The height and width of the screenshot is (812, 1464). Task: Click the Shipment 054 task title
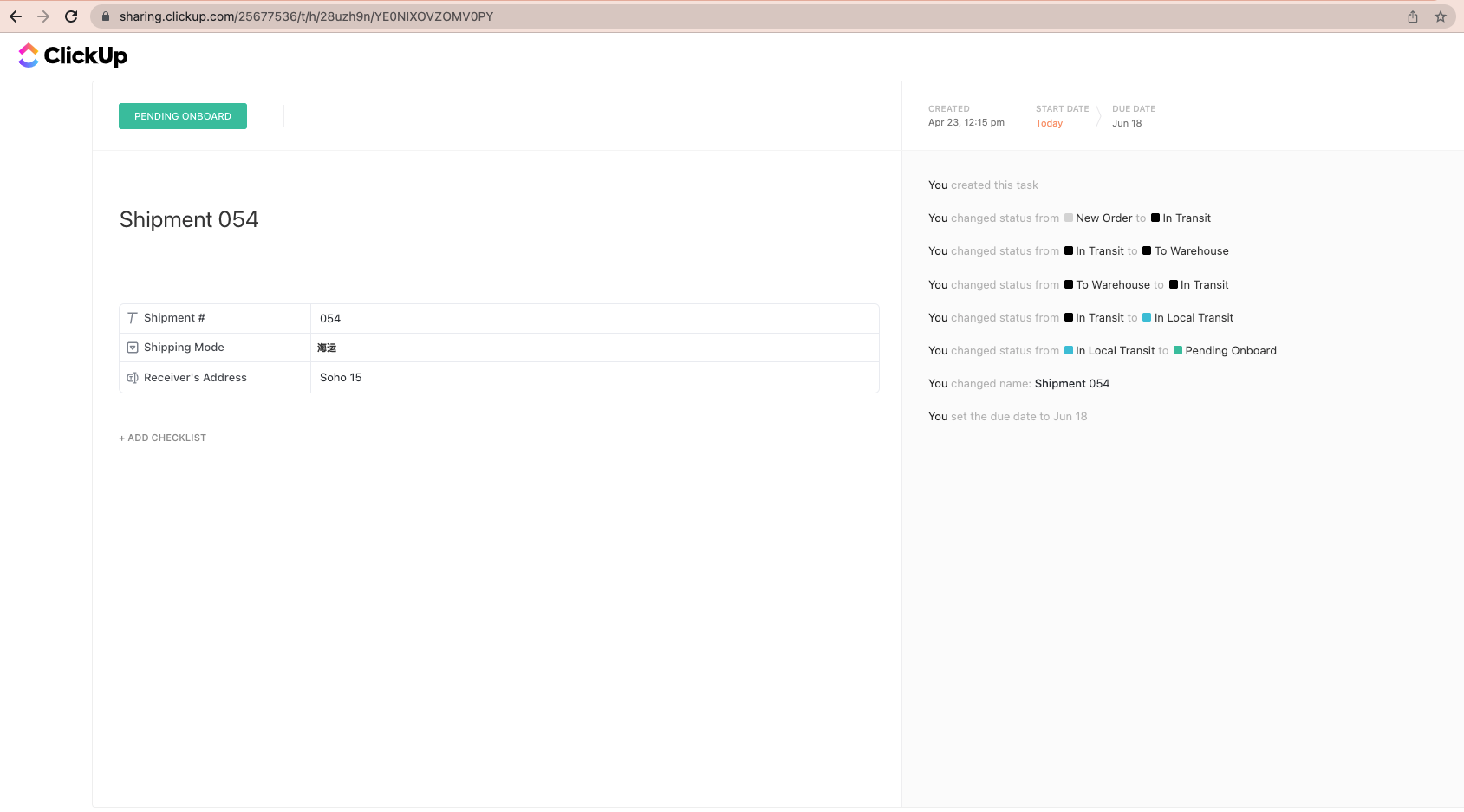tap(189, 220)
